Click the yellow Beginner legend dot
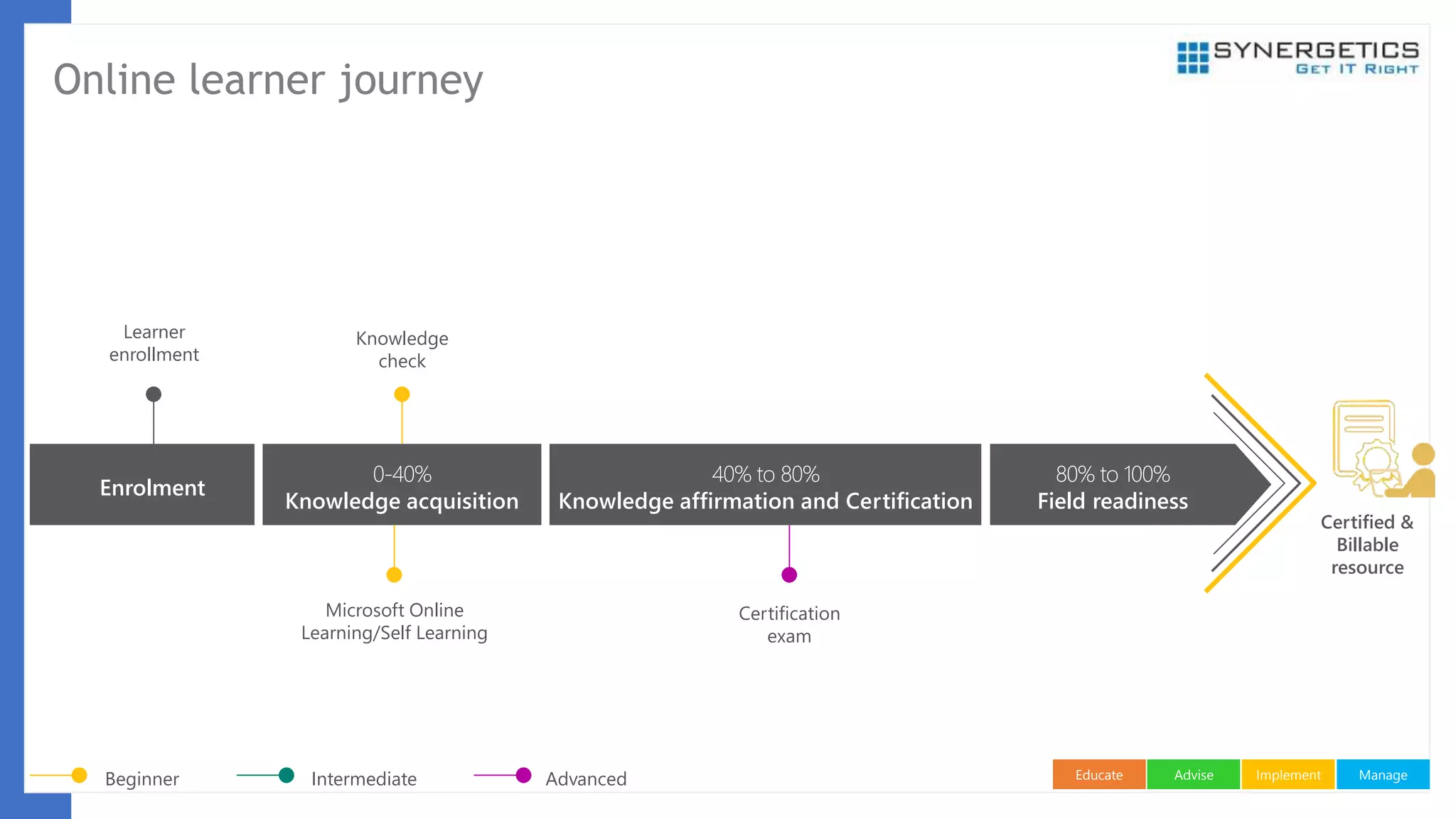The width and height of the screenshot is (1456, 819). (x=80, y=775)
